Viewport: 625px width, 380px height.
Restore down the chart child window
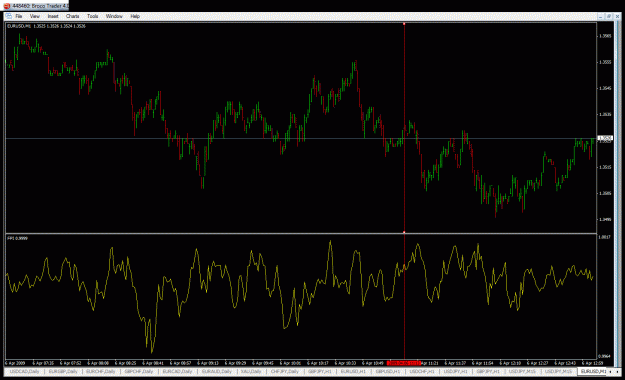click(609, 16)
